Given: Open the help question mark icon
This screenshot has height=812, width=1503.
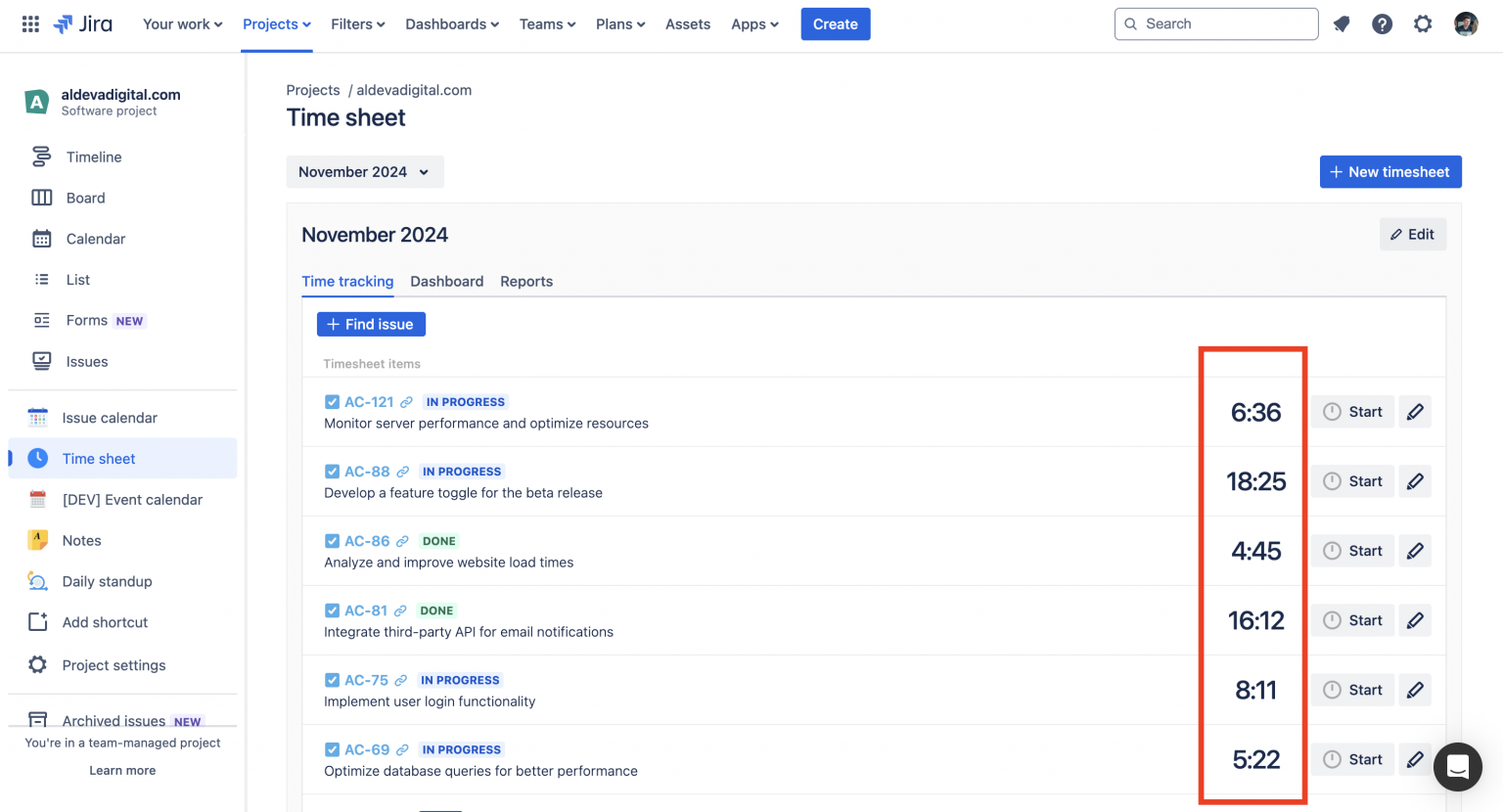Looking at the screenshot, I should pyautogui.click(x=1382, y=23).
